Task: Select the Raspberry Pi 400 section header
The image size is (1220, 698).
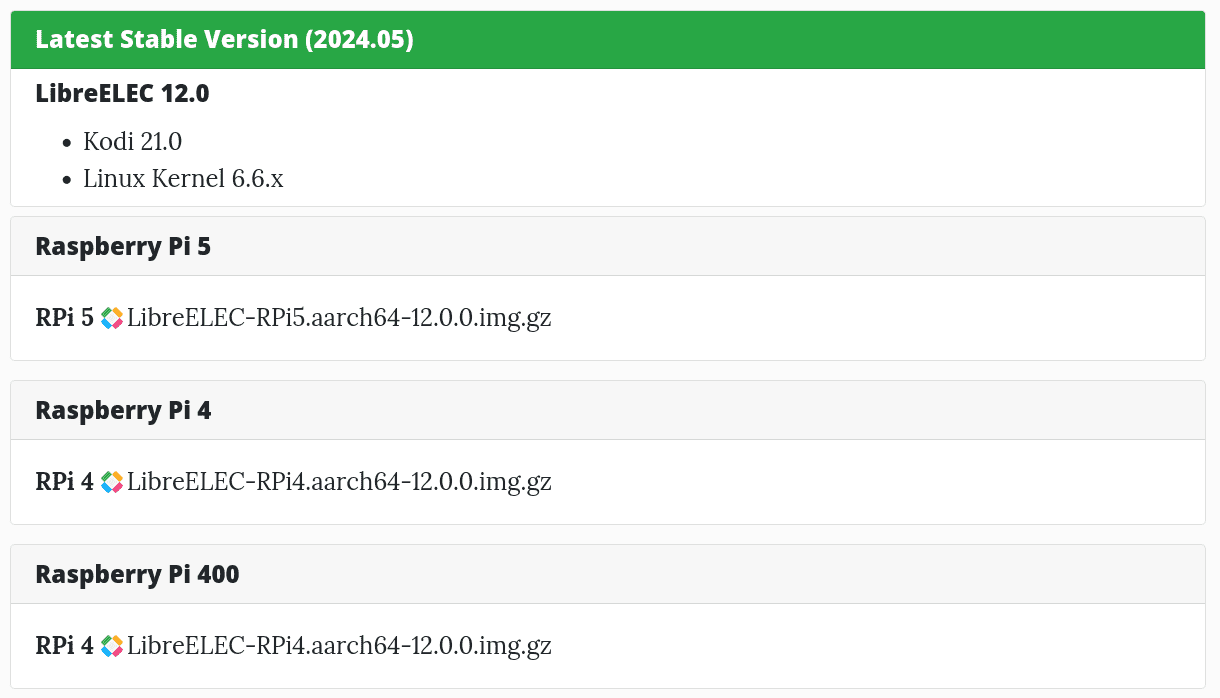Action: pos(137,574)
